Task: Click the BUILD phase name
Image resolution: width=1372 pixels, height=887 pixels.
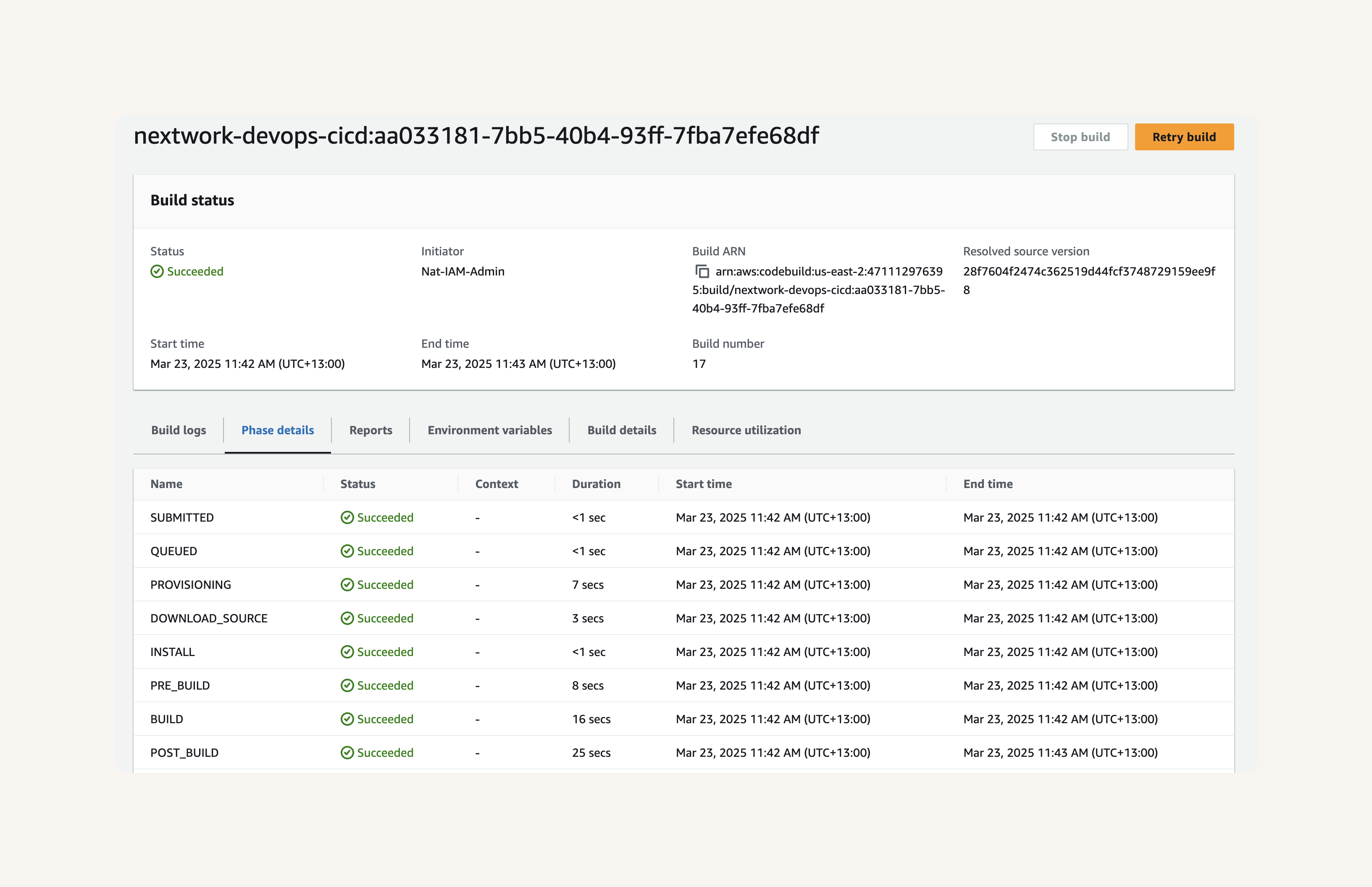Action: tap(166, 719)
